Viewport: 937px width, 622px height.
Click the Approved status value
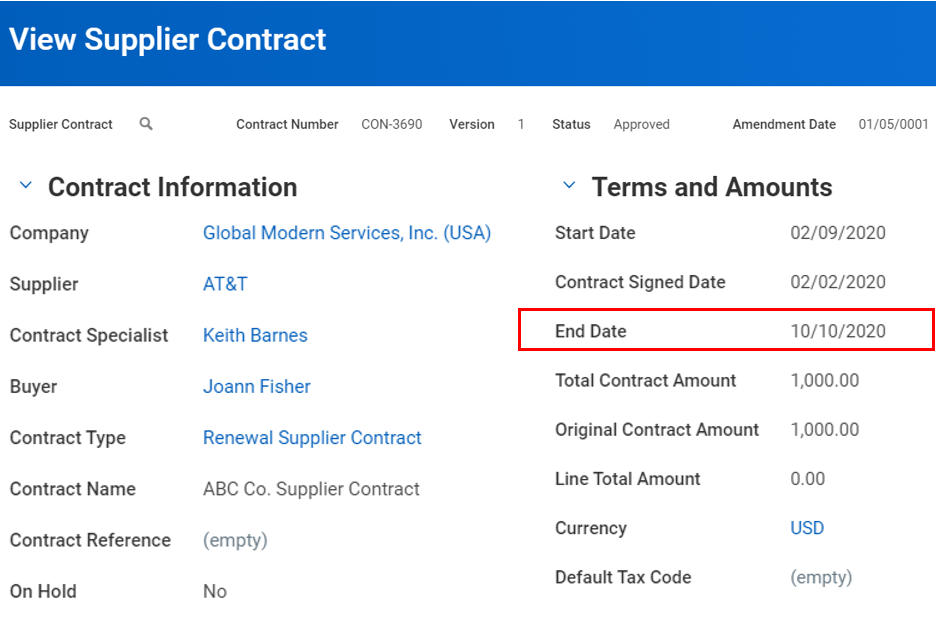tap(641, 125)
